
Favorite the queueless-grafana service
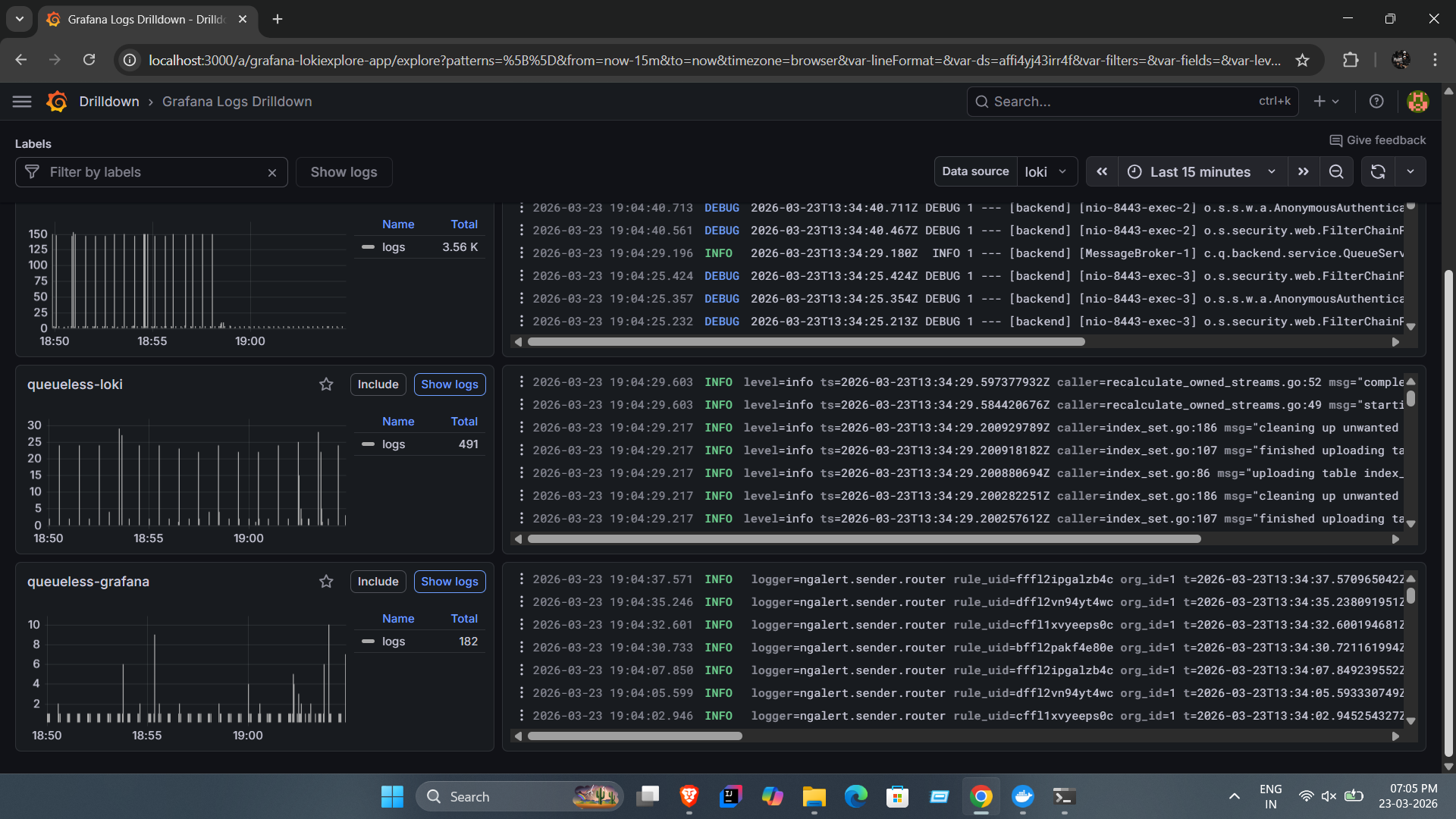click(x=326, y=582)
